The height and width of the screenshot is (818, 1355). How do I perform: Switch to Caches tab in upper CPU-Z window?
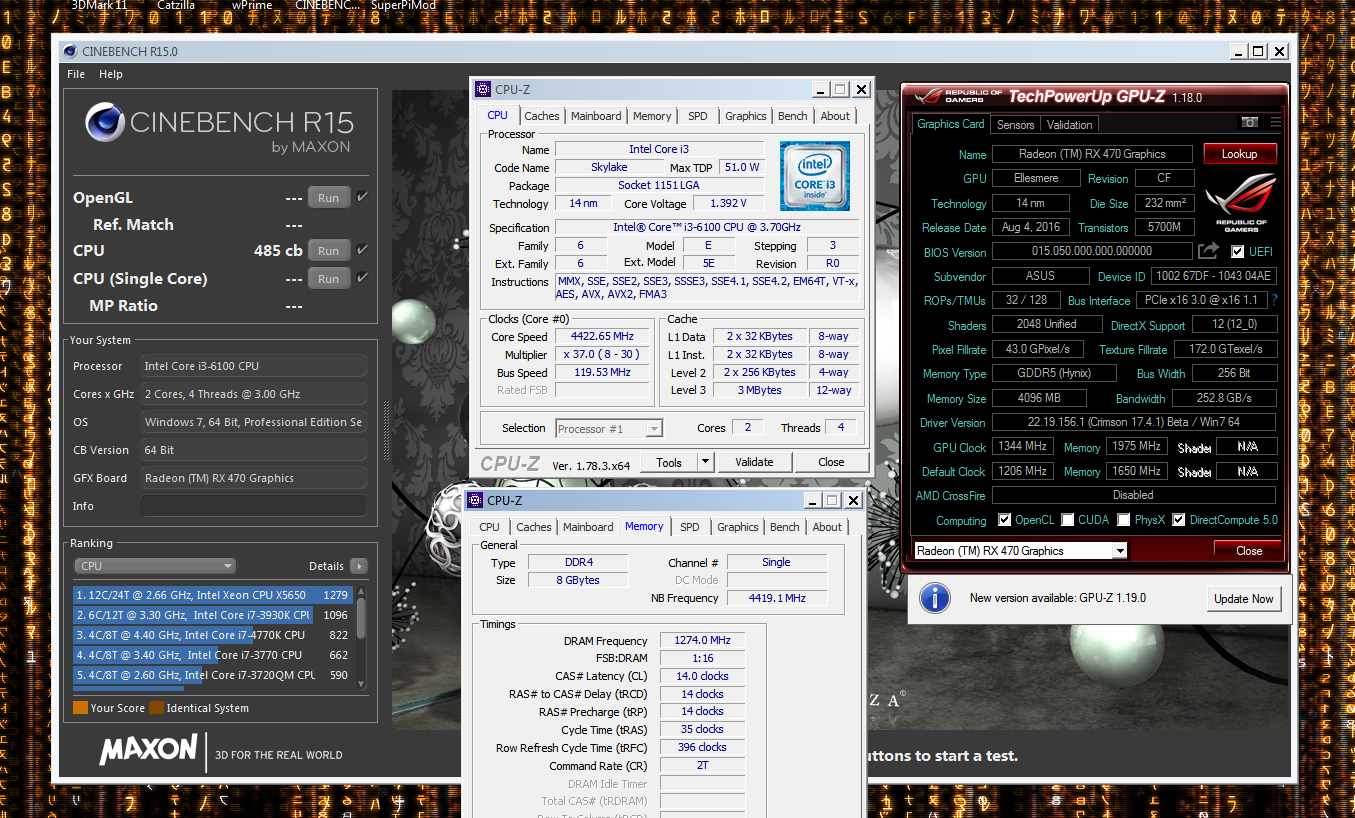coord(542,116)
